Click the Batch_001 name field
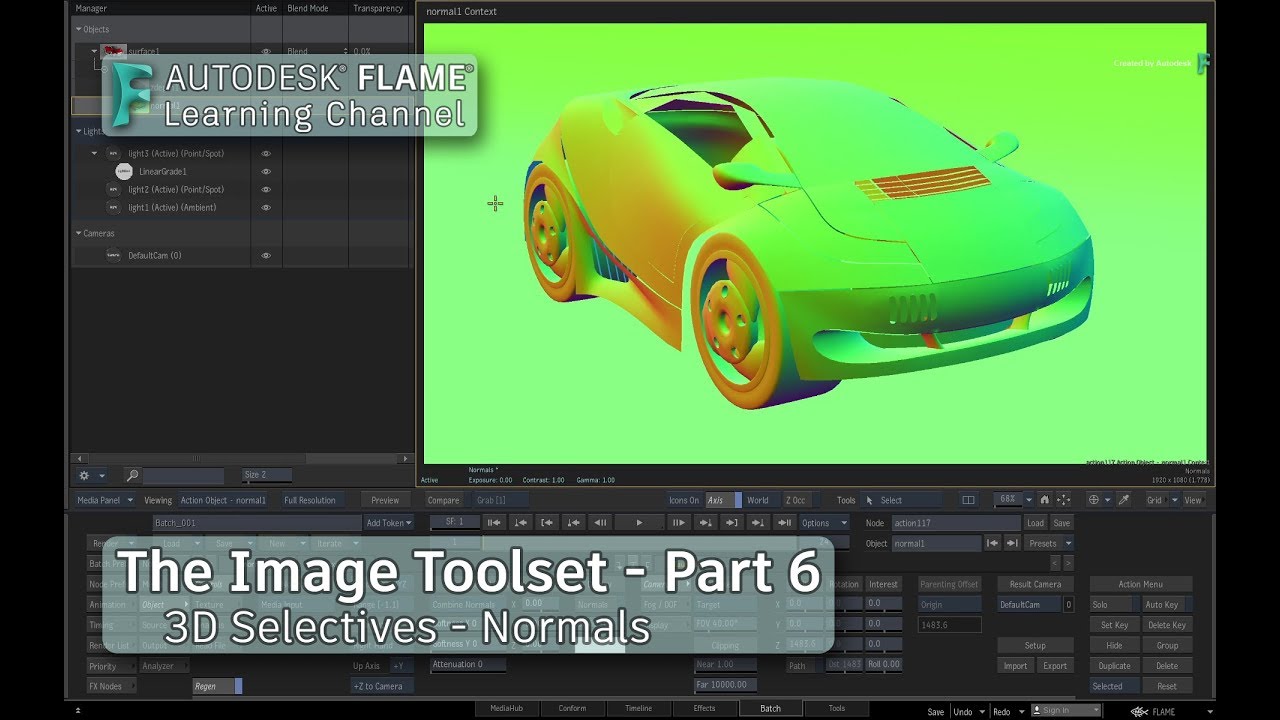This screenshot has height=720, width=1280. 257,522
